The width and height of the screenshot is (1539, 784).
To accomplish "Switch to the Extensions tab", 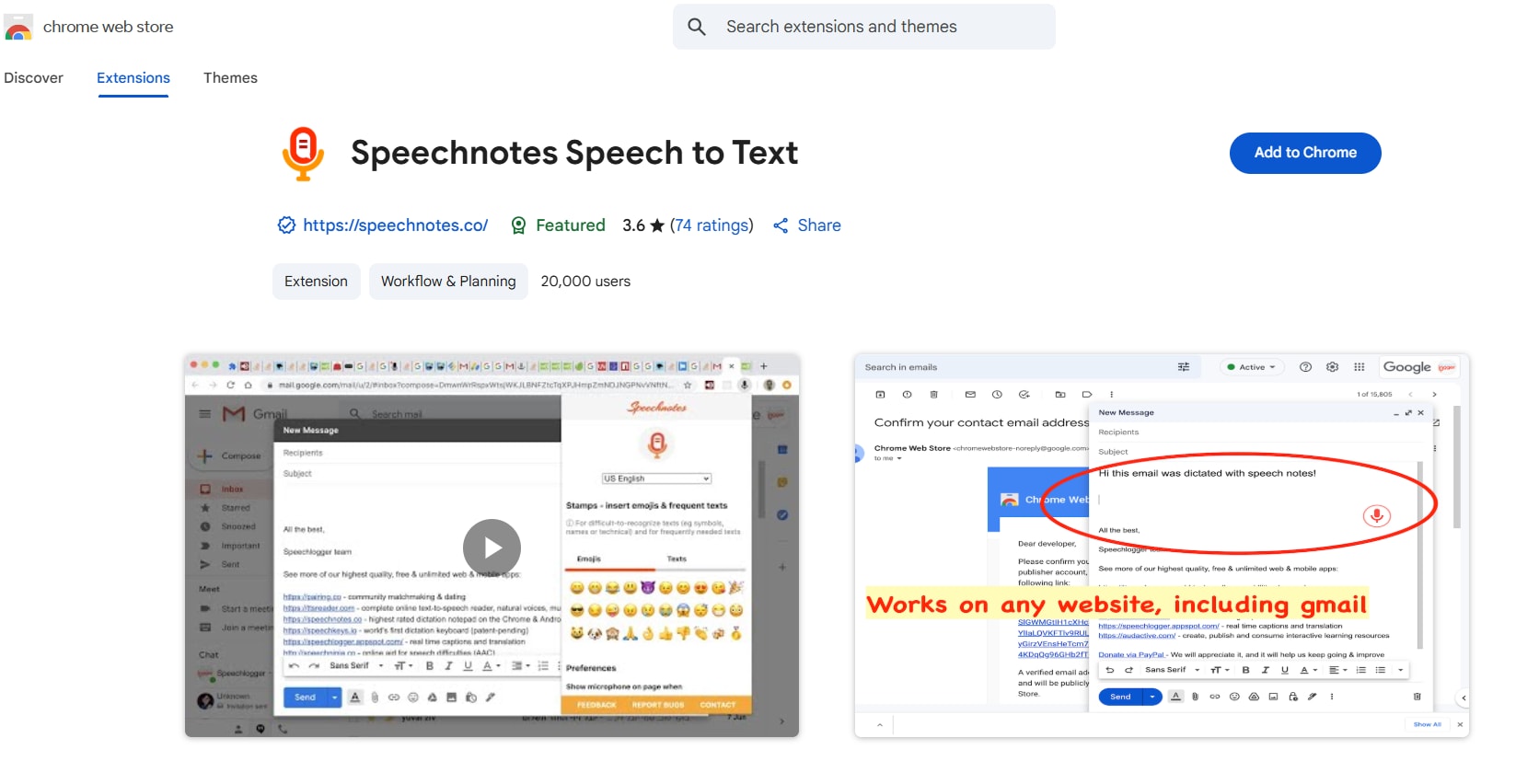I will 133,78.
